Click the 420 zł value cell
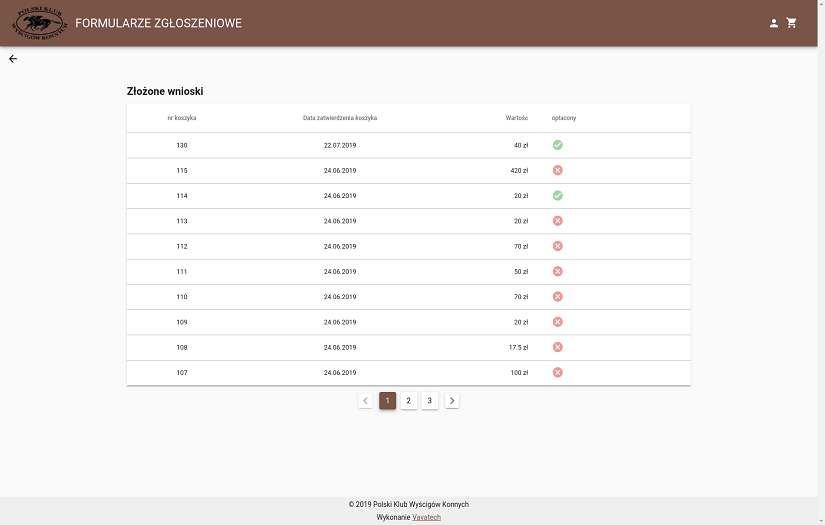Viewport: 825px width, 525px height. (x=519, y=170)
